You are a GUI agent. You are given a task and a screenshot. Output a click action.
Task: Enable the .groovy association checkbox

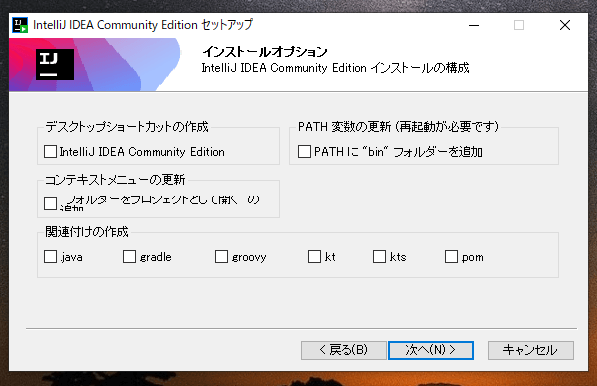(221, 257)
